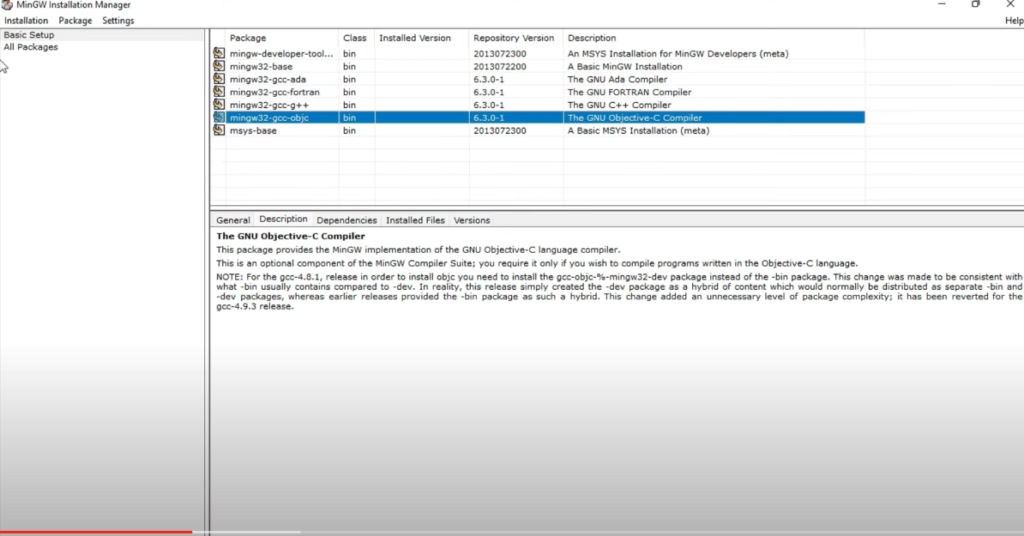Sort by Repository Version column header
Viewport: 1024px width, 536px height.
516,38
